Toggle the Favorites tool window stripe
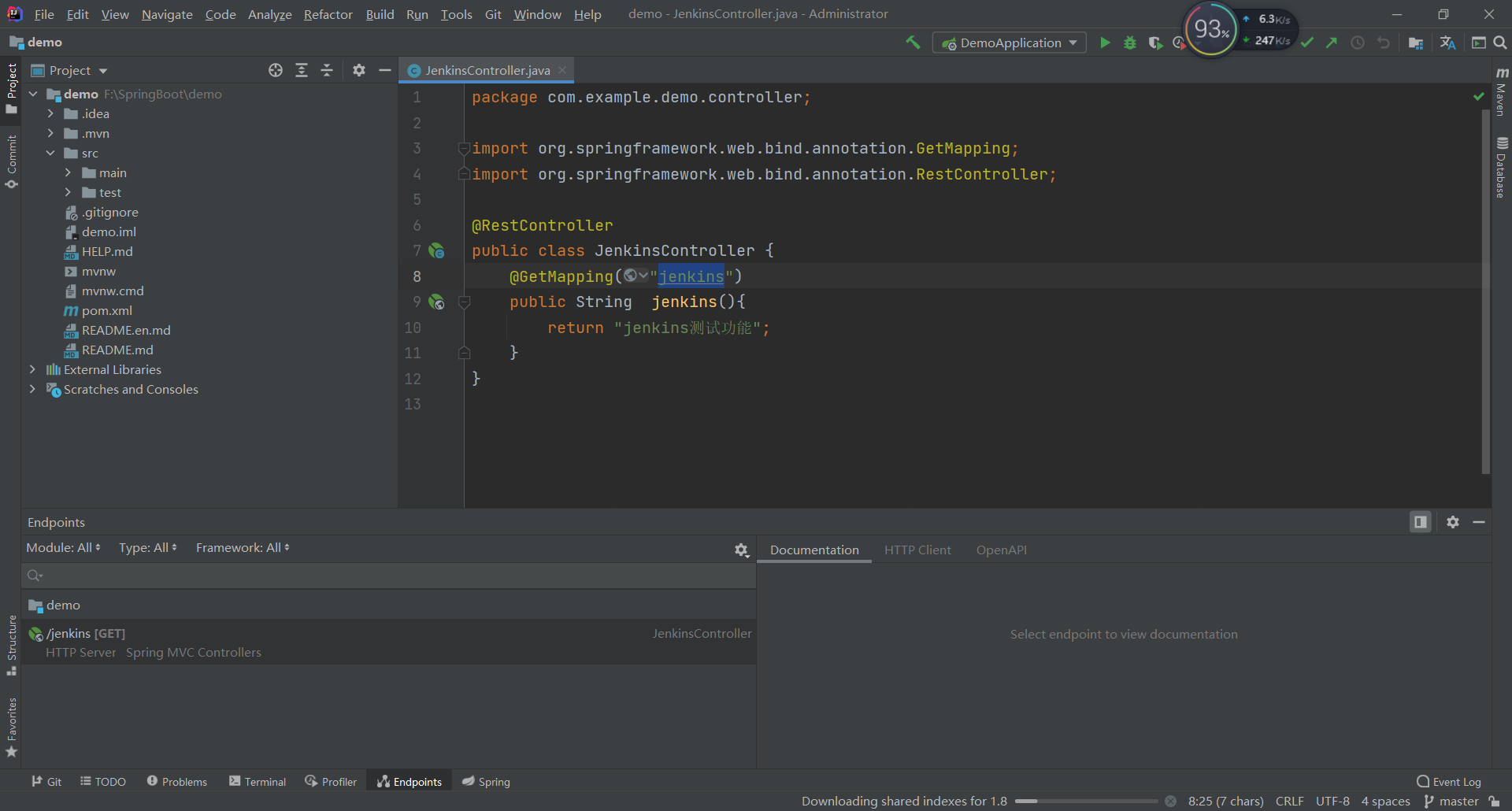This screenshot has height=811, width=1512. (x=11, y=728)
